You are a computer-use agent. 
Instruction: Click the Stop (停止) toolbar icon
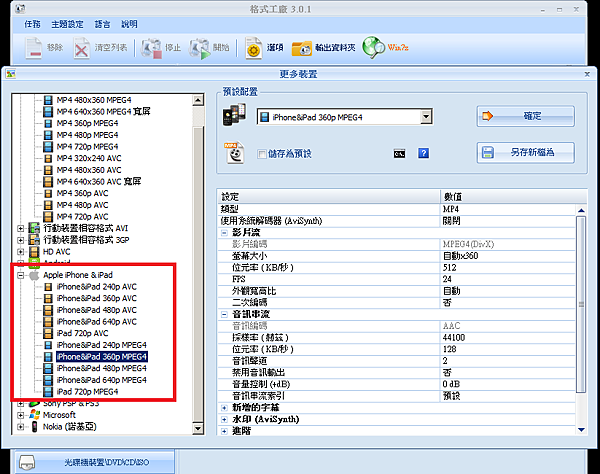click(152, 48)
